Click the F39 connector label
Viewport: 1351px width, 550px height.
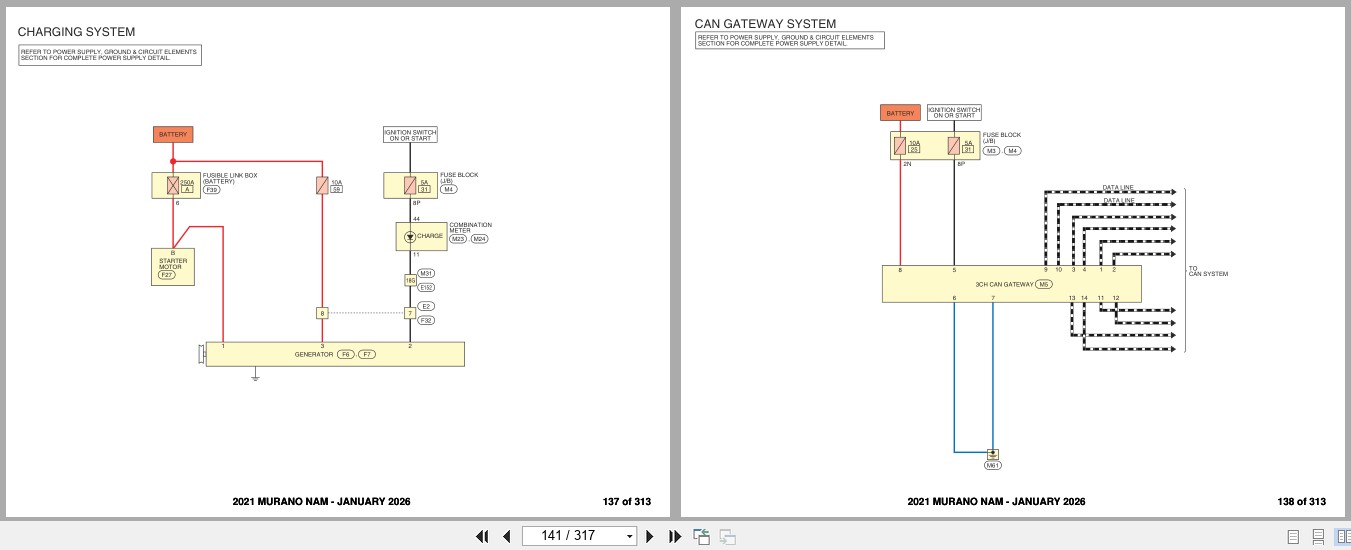coord(212,189)
